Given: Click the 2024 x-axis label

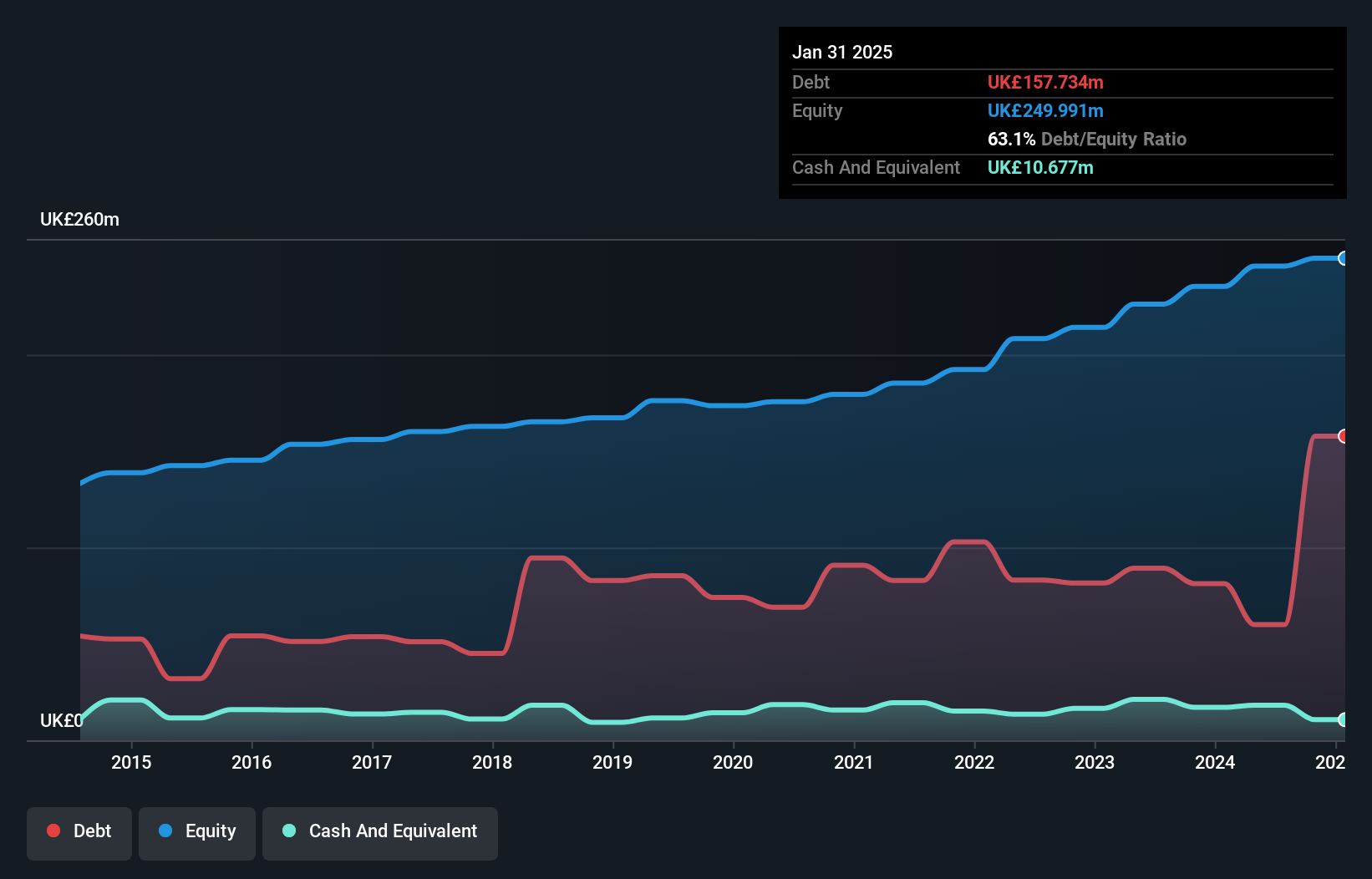Looking at the screenshot, I should (1215, 762).
